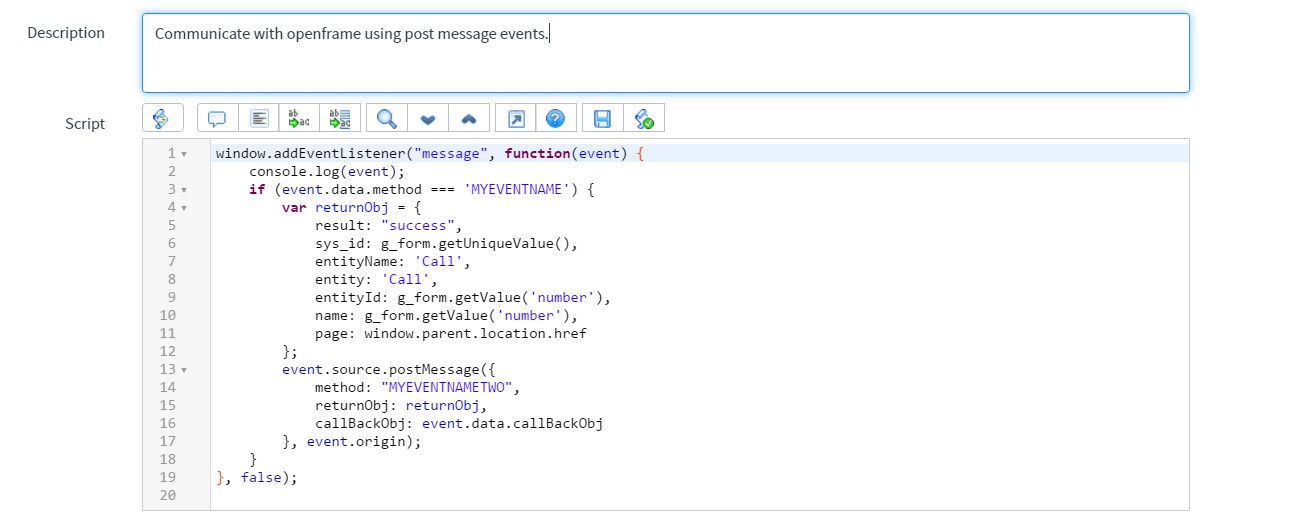The height and width of the screenshot is (520, 1299).
Task: Click the format code icon
Action: click(x=259, y=119)
